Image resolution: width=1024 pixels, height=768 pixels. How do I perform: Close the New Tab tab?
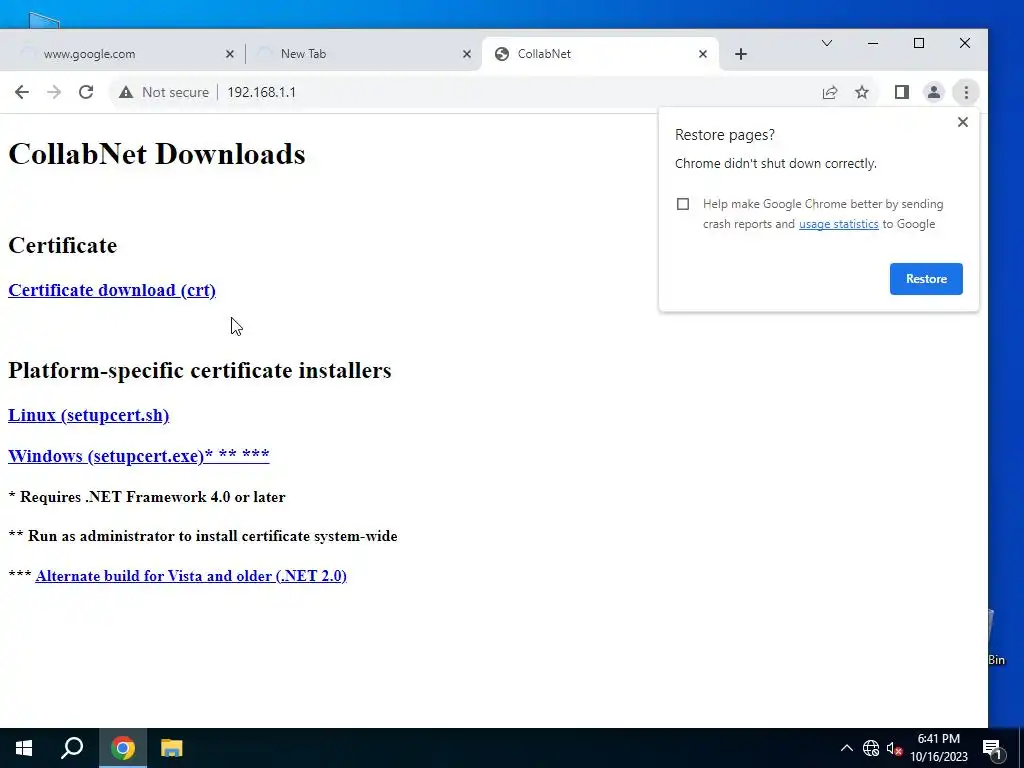point(467,54)
